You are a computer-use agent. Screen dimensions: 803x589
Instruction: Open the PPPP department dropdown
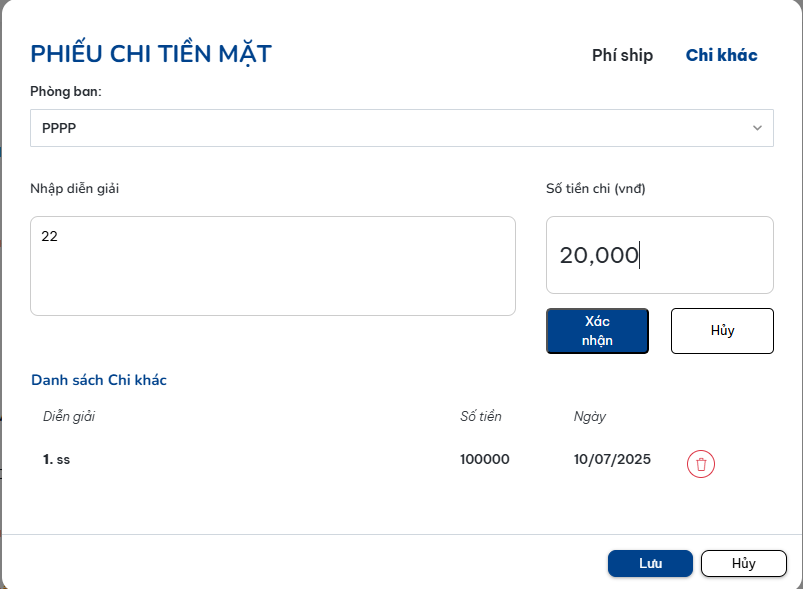(400, 128)
